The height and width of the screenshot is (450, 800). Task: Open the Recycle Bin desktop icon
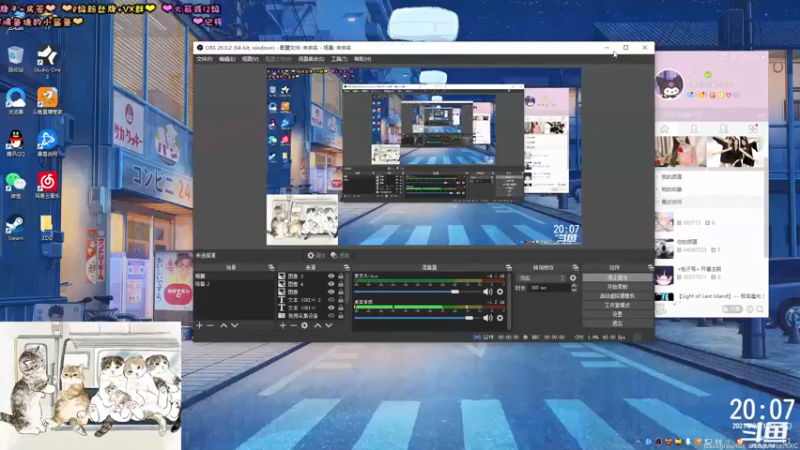16,59
